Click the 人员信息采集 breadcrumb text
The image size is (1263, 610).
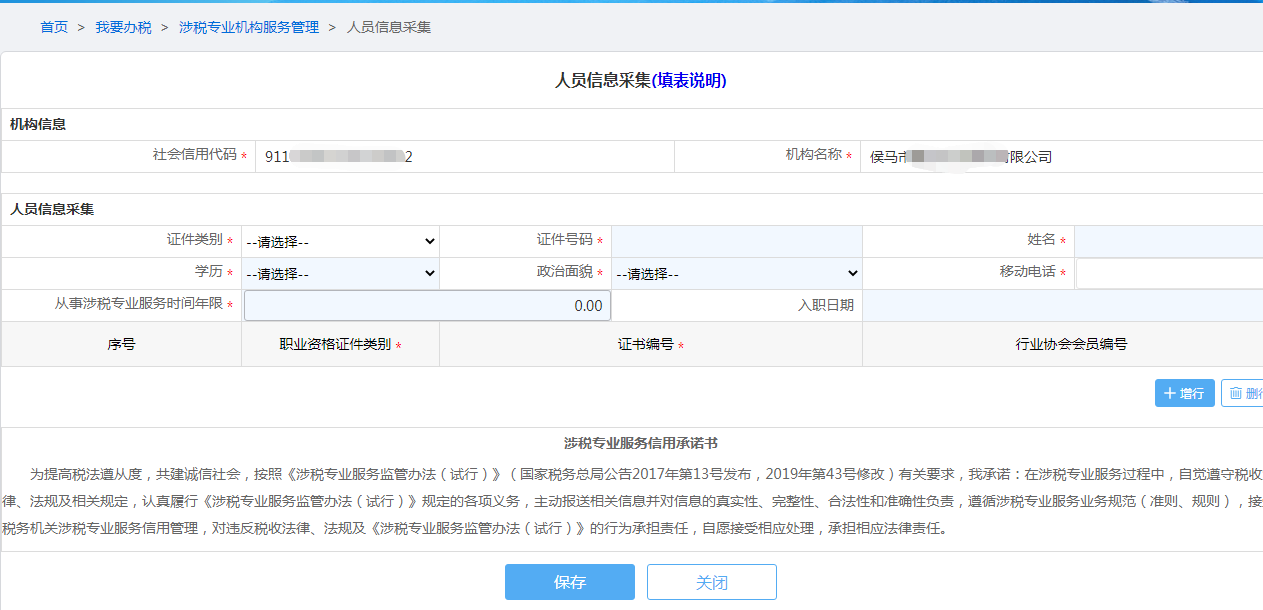pos(389,28)
